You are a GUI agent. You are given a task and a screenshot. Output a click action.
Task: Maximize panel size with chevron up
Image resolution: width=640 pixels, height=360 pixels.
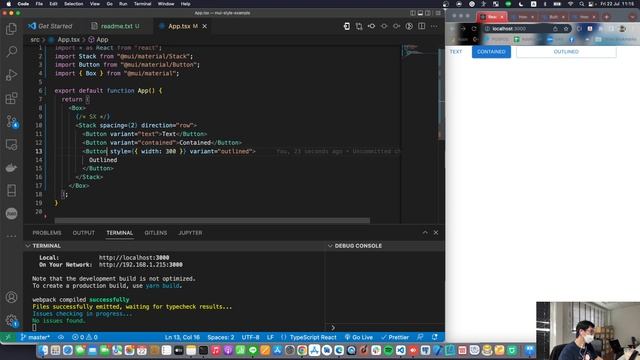425,232
